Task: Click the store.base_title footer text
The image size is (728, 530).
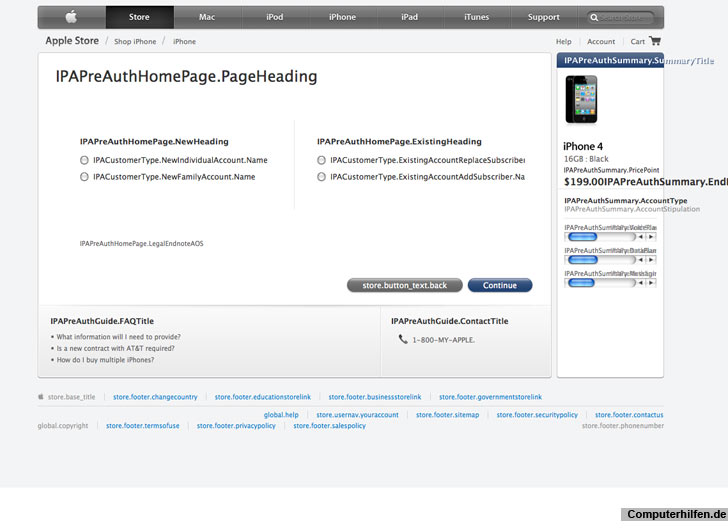Action: point(72,397)
